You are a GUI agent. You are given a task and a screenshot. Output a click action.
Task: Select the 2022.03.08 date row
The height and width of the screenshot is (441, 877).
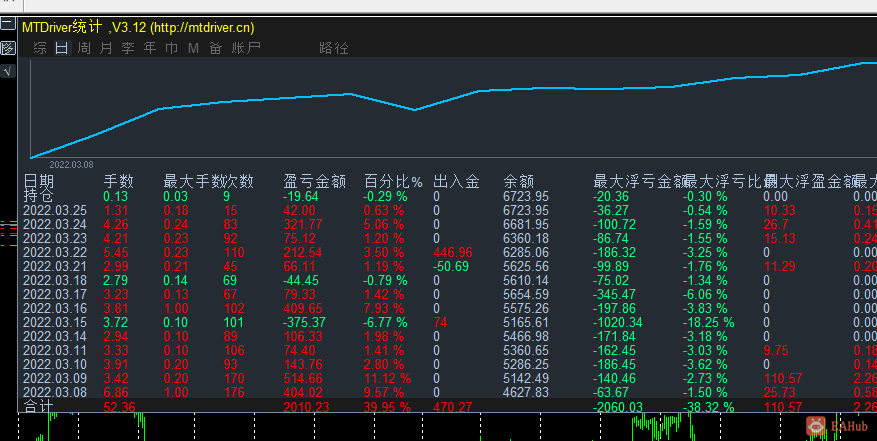[55, 392]
